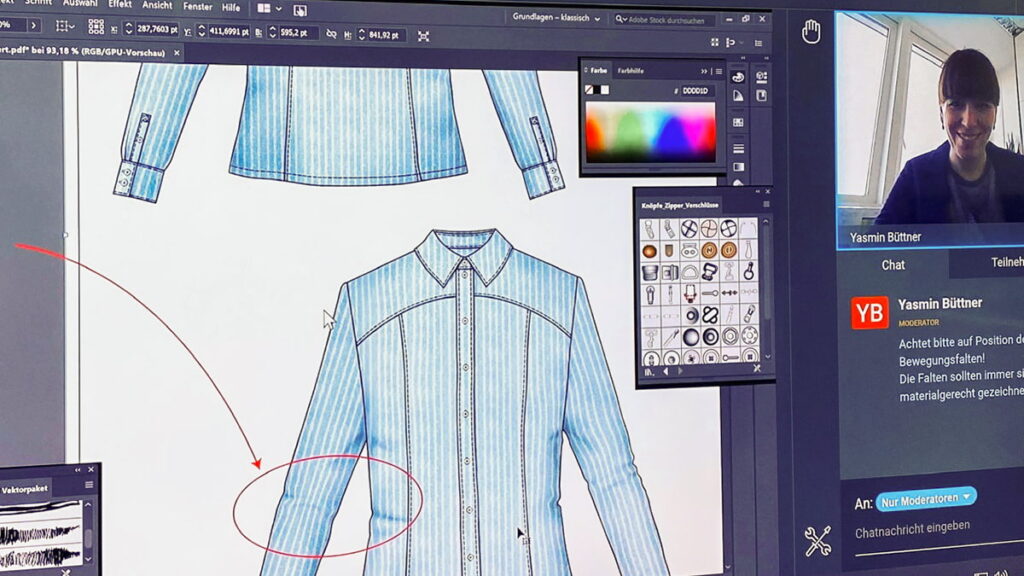Click the raise hand icon
The height and width of the screenshot is (576, 1024).
coord(811,31)
